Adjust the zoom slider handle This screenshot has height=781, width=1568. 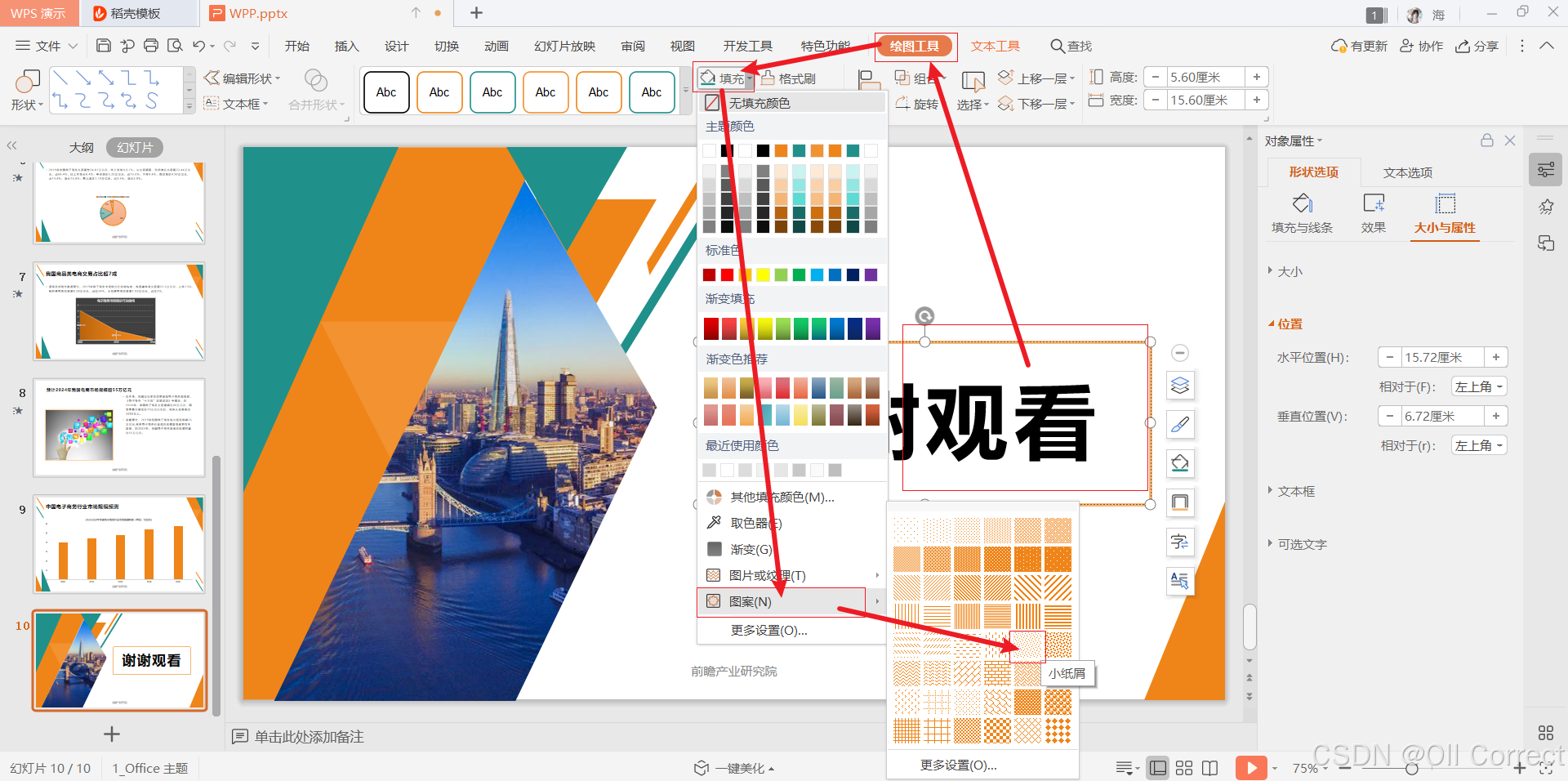[x=1412, y=768]
